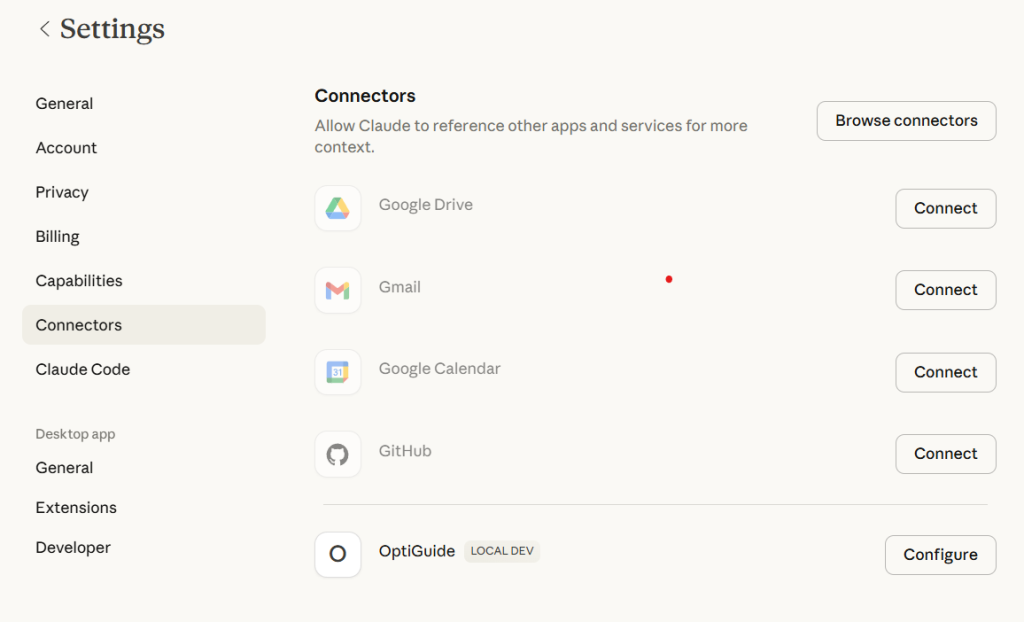1024x622 pixels.
Task: Click the Gmail envelope icon
Action: [337, 290]
